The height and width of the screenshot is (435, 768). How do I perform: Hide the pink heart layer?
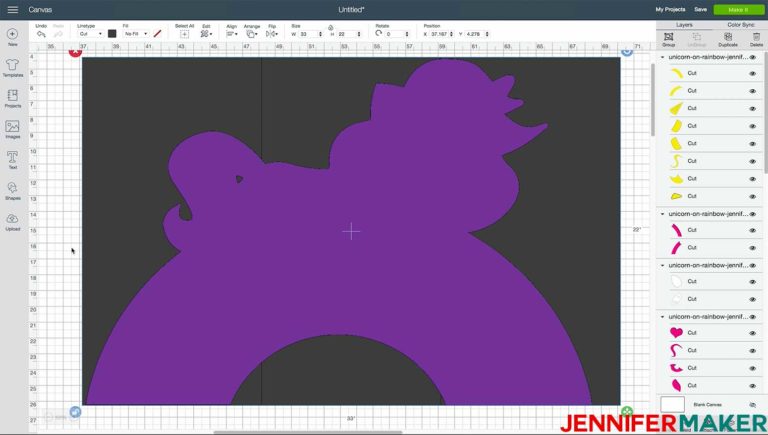point(752,333)
